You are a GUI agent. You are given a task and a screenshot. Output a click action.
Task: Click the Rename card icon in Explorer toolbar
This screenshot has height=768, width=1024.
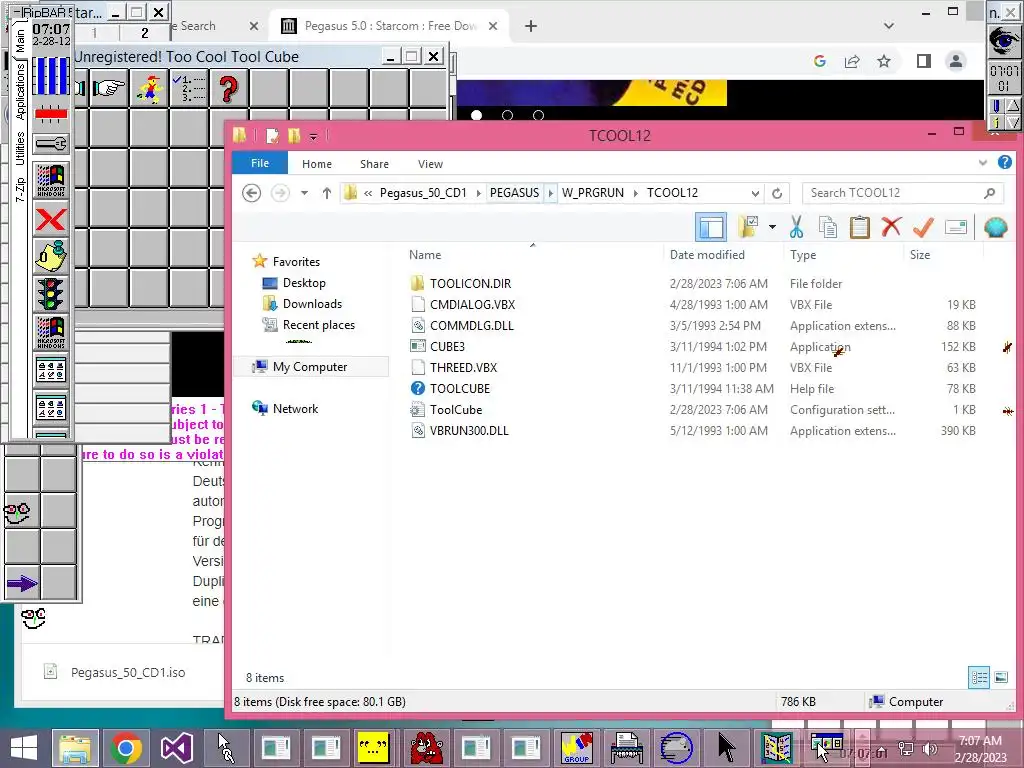[955, 227]
